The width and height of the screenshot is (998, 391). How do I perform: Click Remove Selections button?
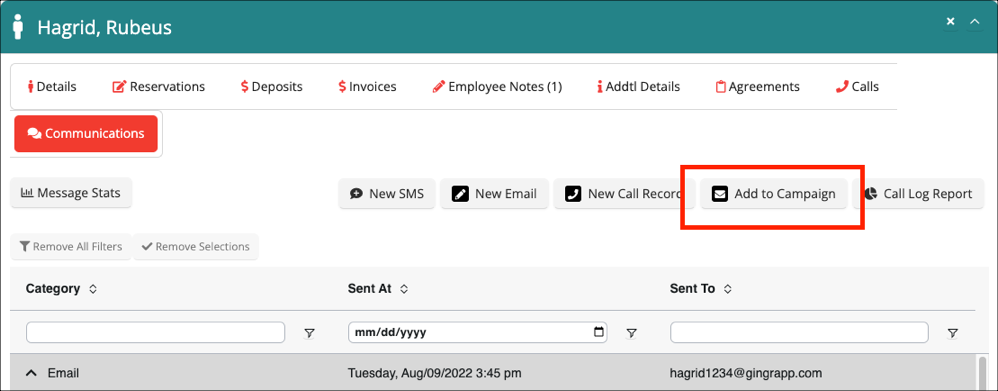point(195,246)
